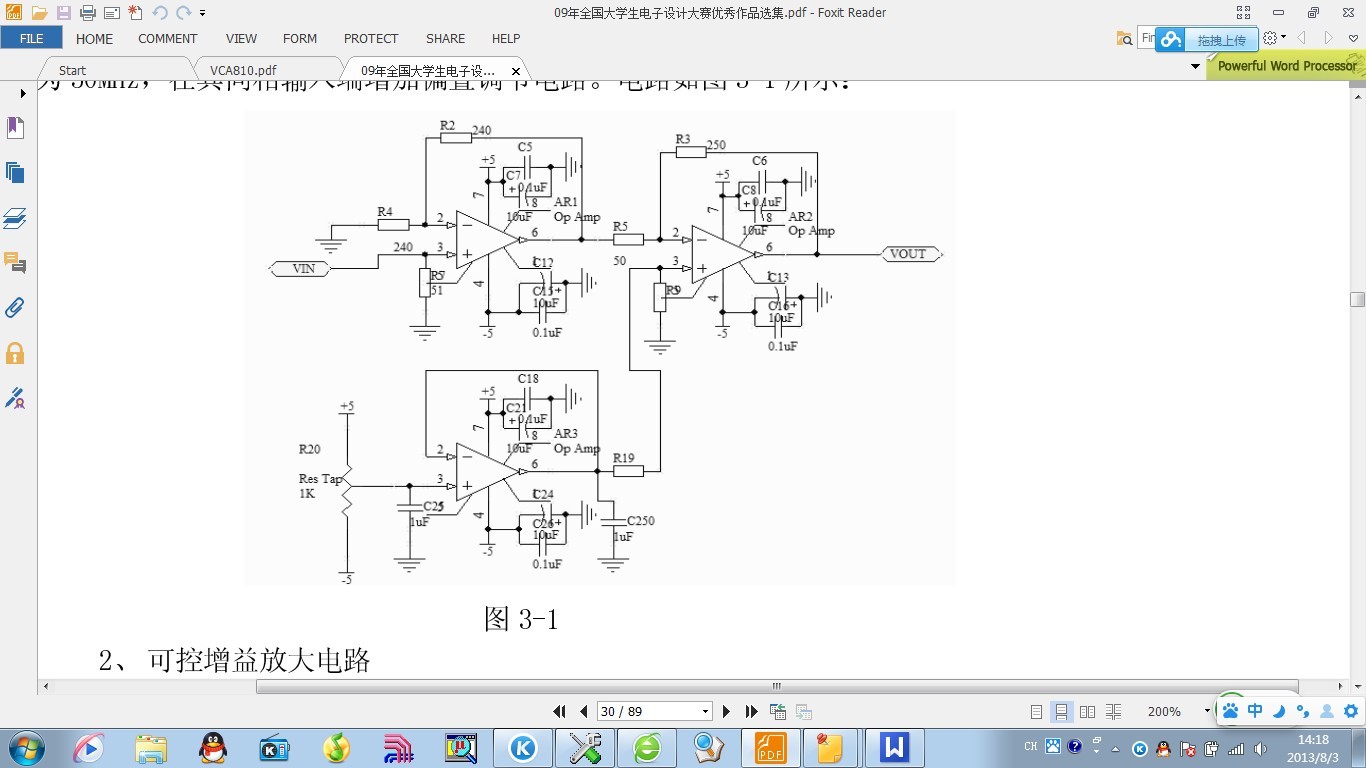Screen dimensions: 1366x768
Task: Open the Customize Quick Access Toolbar arrow
Action: pos(202,14)
